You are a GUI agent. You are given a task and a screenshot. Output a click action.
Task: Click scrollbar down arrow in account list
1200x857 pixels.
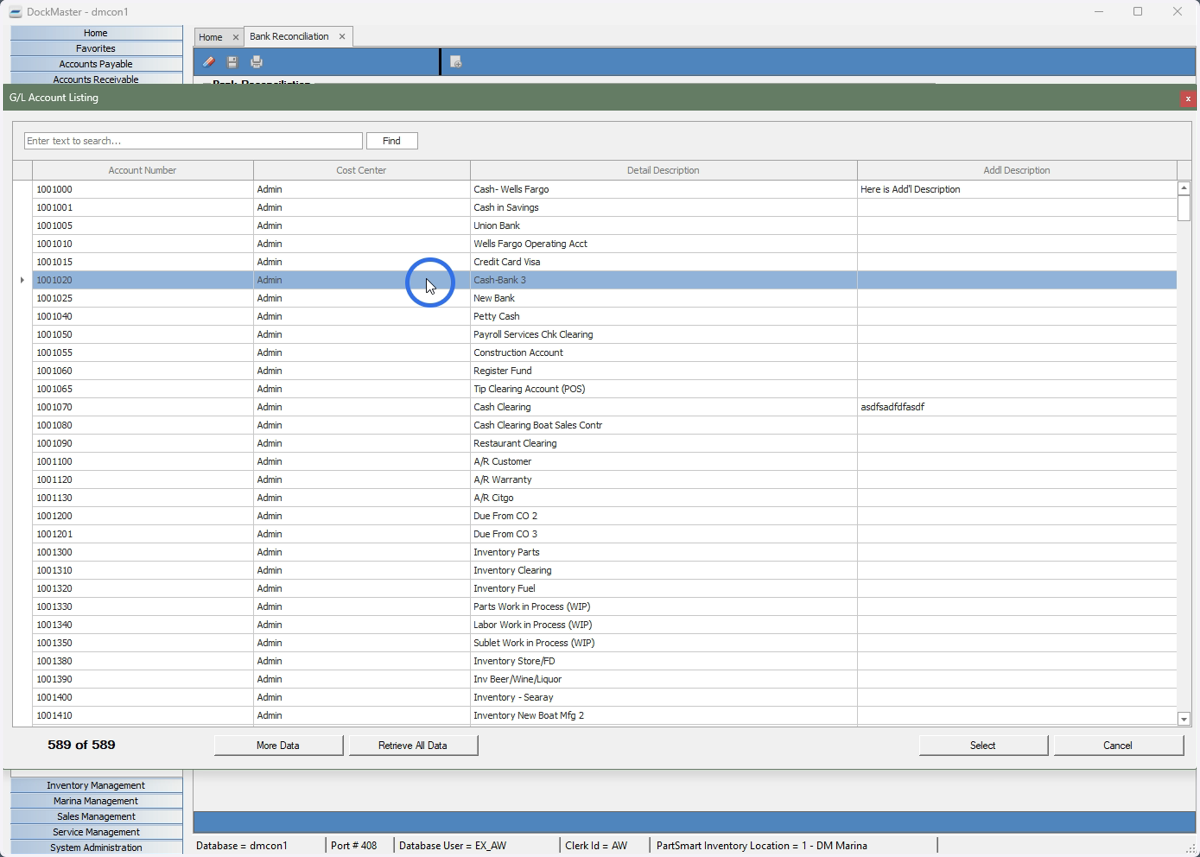pyautogui.click(x=1184, y=719)
